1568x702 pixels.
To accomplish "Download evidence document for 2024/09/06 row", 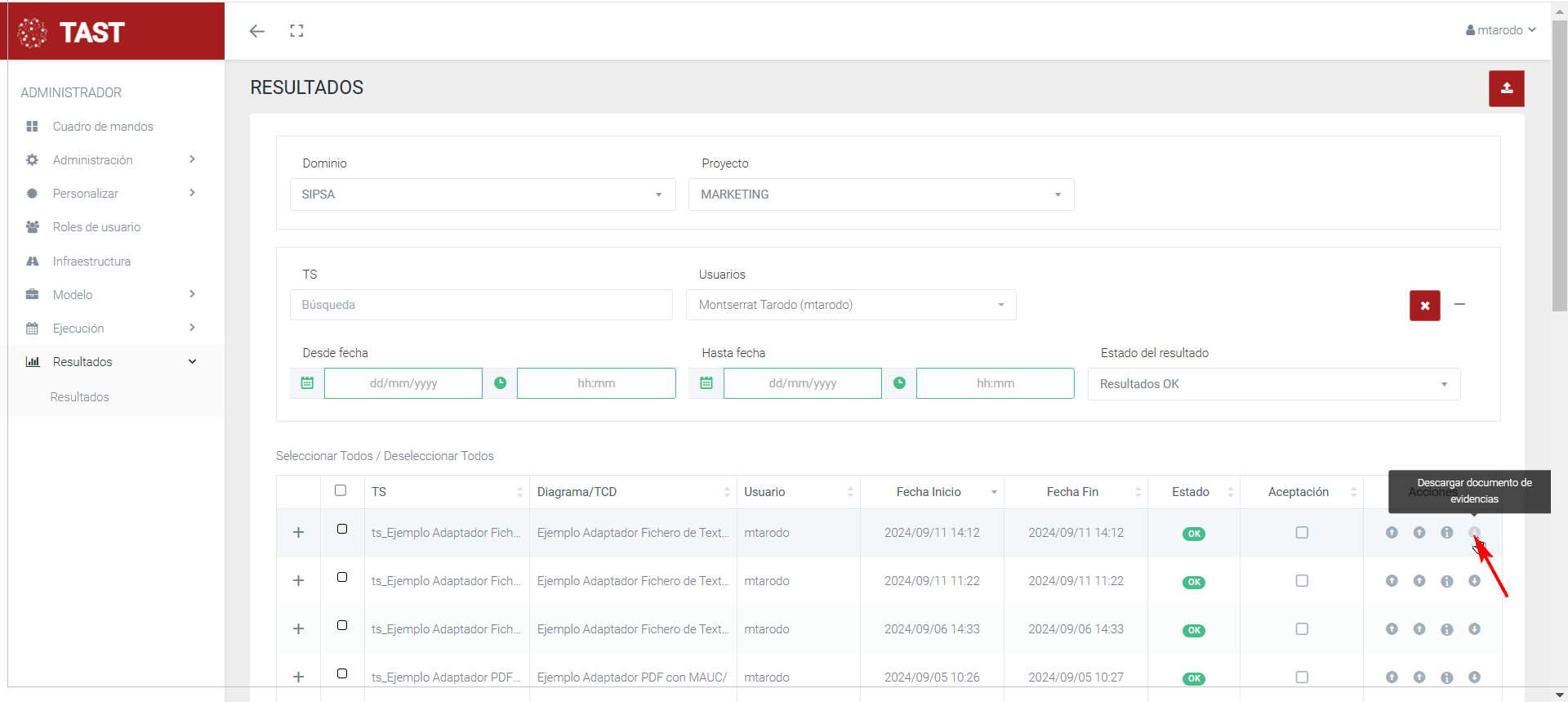I will click(1474, 629).
